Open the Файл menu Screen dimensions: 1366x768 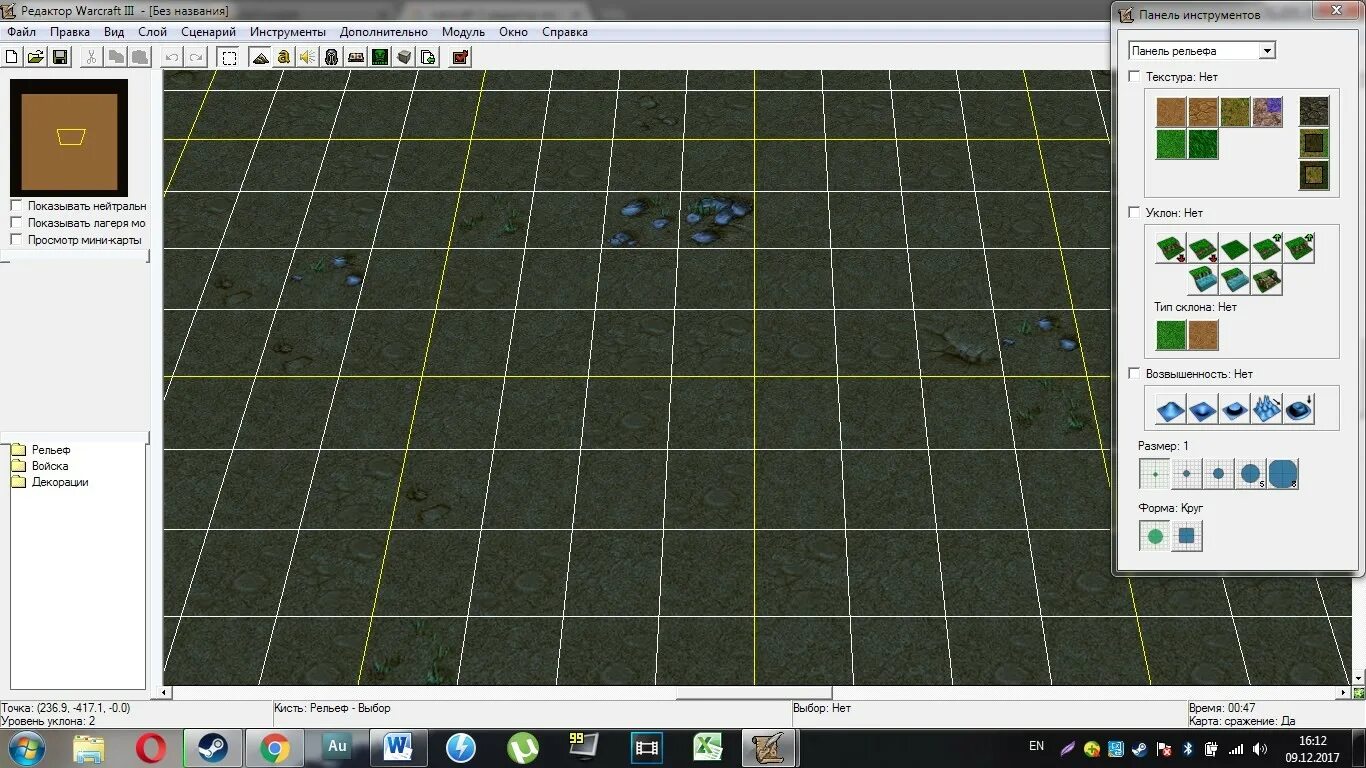21,32
